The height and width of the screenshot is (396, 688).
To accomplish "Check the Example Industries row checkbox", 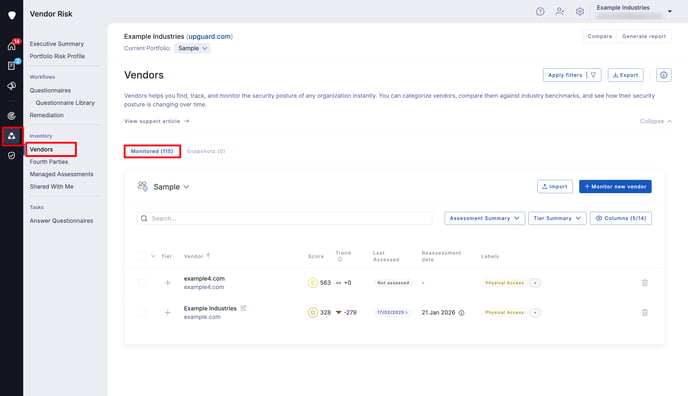I will coord(142,313).
